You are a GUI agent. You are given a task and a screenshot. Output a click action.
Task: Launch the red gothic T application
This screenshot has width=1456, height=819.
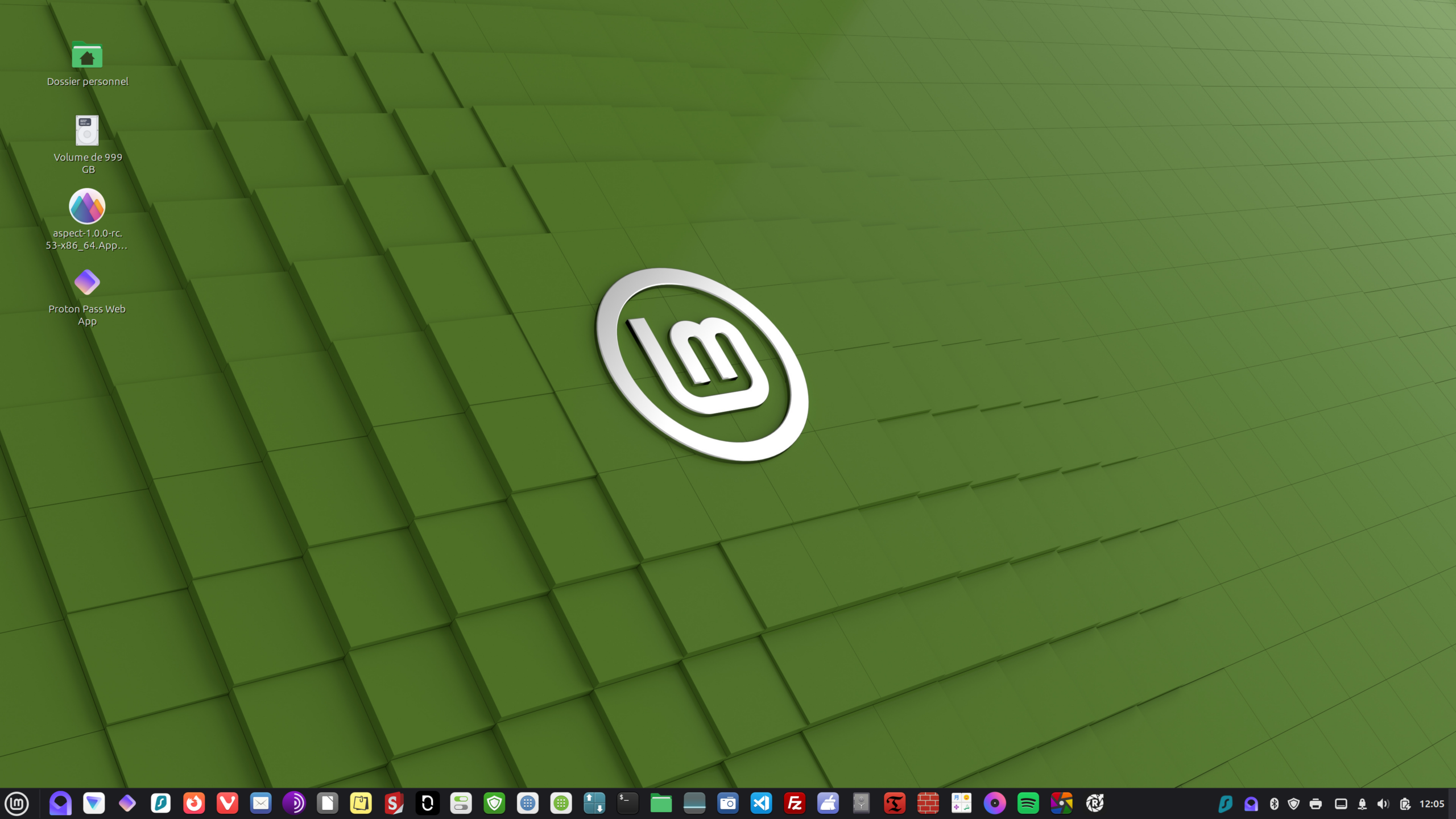coord(895,804)
